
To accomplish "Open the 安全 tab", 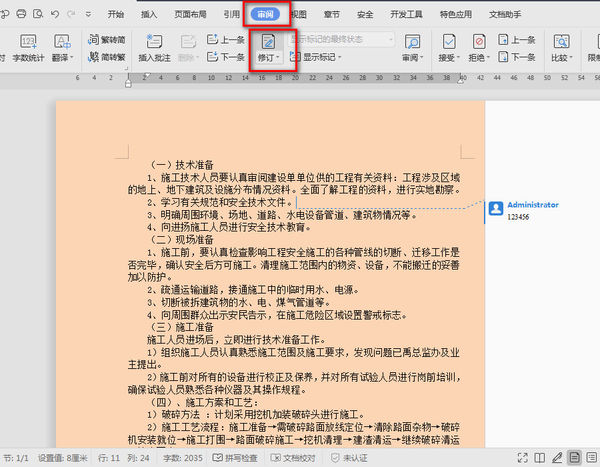I will pos(365,15).
